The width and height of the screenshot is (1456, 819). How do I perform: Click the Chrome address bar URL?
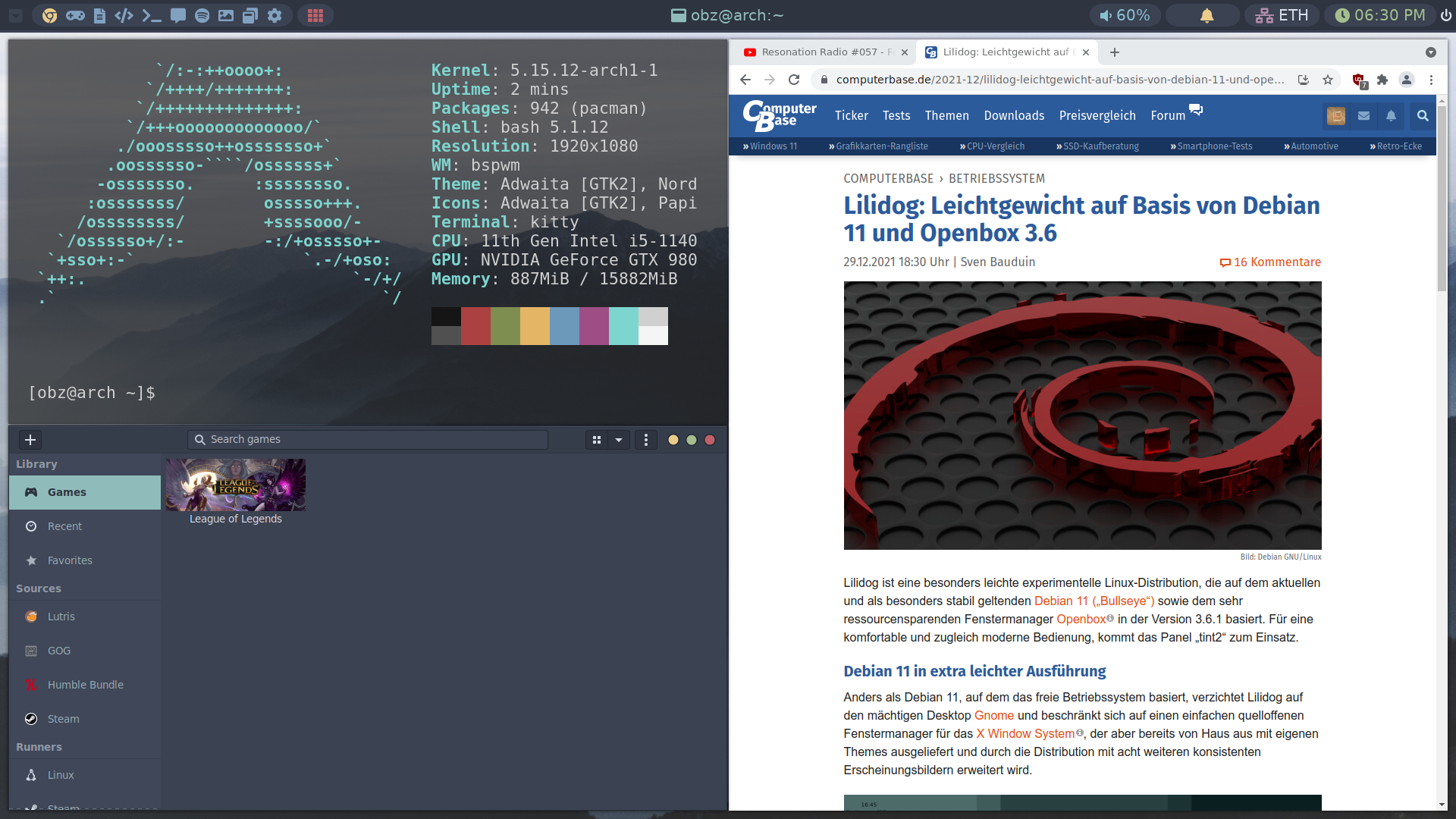(1059, 80)
